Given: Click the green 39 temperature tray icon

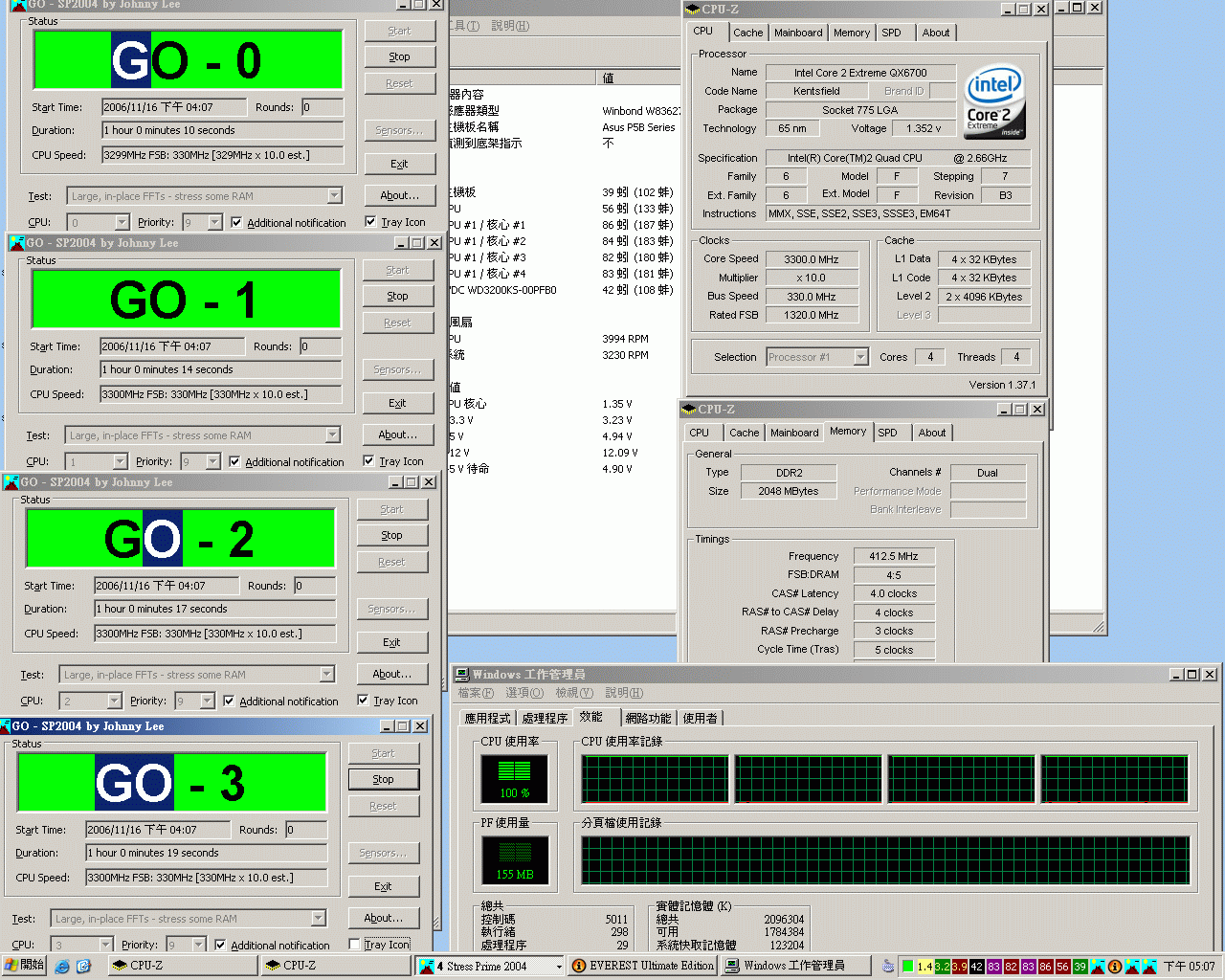Looking at the screenshot, I should (x=1080, y=967).
